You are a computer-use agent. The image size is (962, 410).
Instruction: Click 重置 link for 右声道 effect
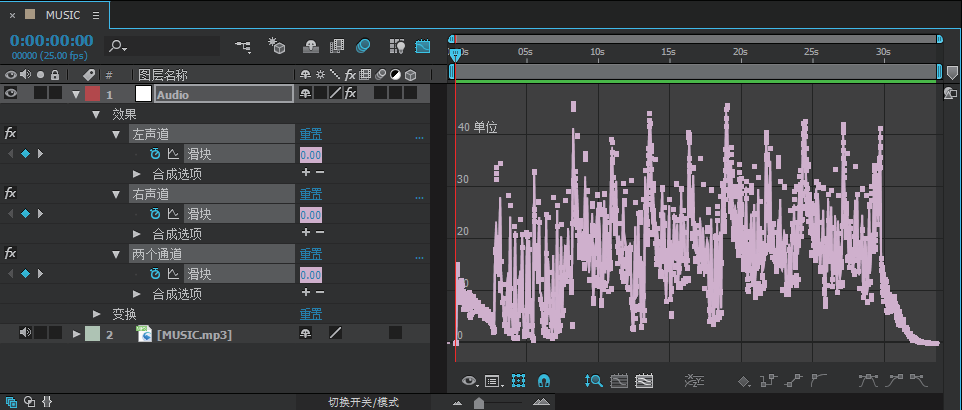point(310,195)
